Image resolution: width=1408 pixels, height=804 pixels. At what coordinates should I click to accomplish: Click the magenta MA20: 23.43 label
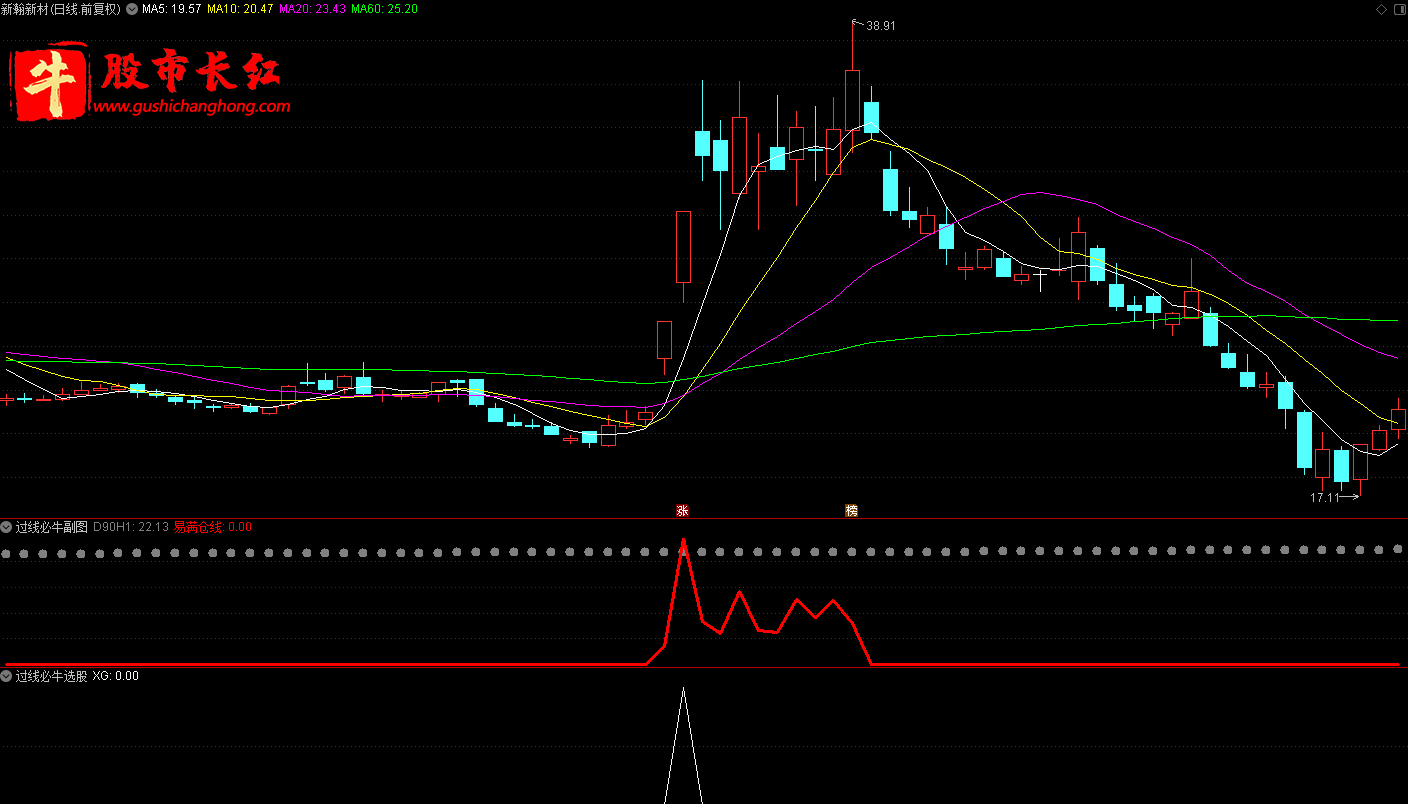(312, 9)
